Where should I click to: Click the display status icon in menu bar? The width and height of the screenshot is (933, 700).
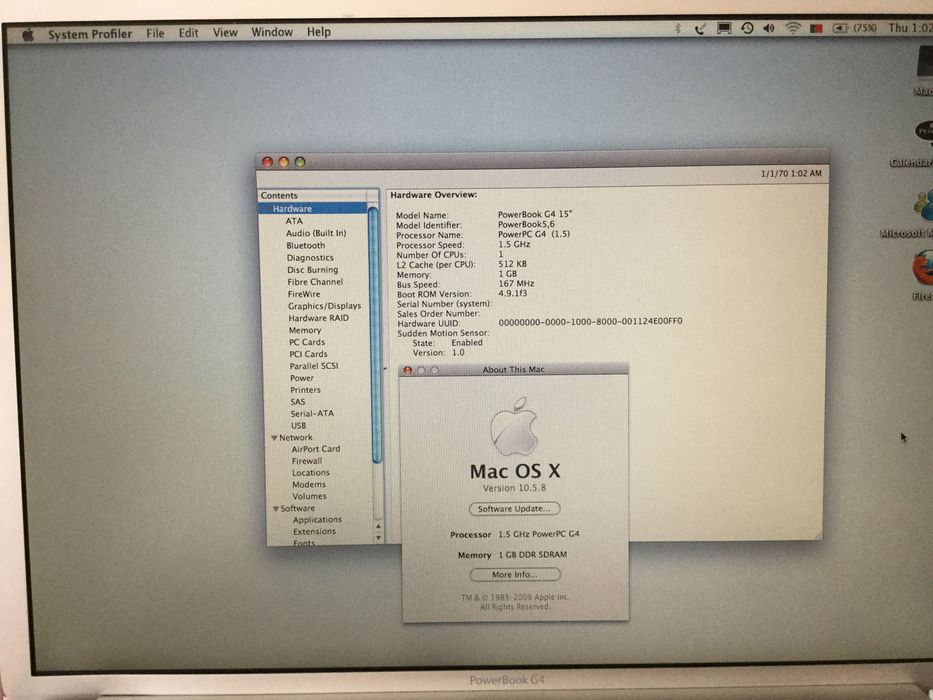pos(724,28)
